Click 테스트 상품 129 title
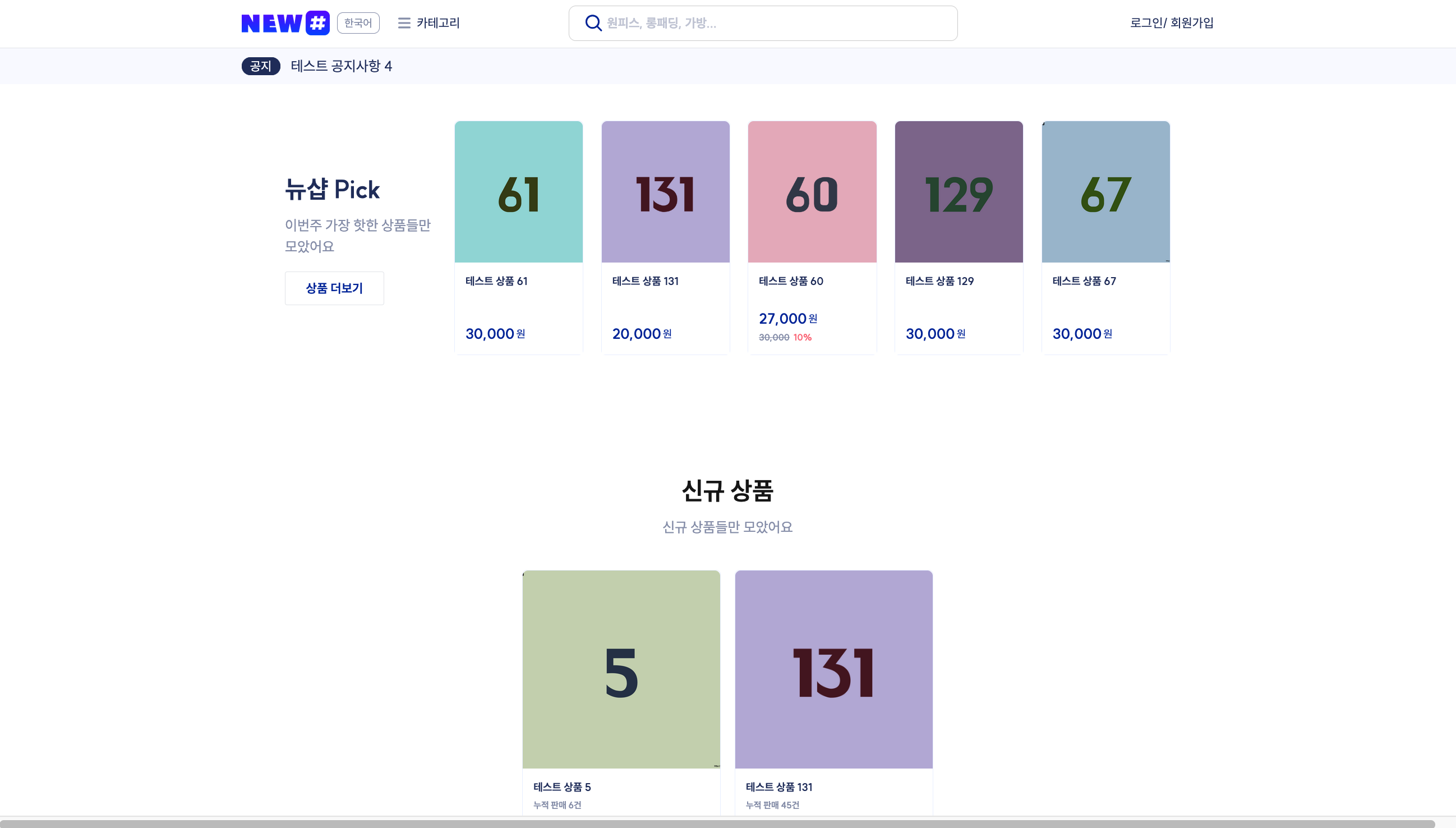Viewport: 1456px width, 828px height. (x=939, y=281)
